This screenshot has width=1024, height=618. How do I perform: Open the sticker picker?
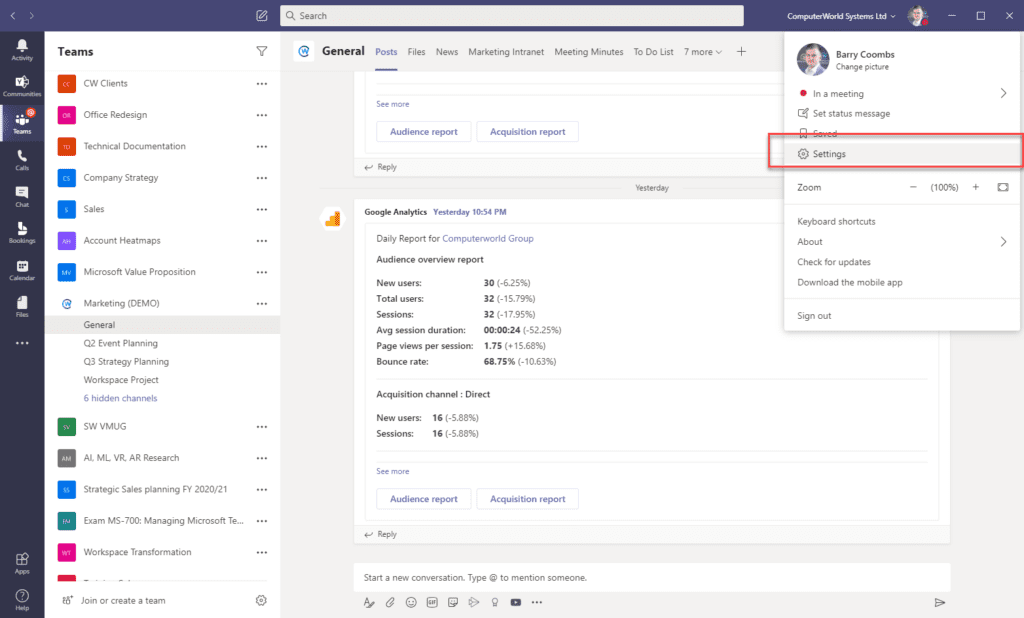453,602
